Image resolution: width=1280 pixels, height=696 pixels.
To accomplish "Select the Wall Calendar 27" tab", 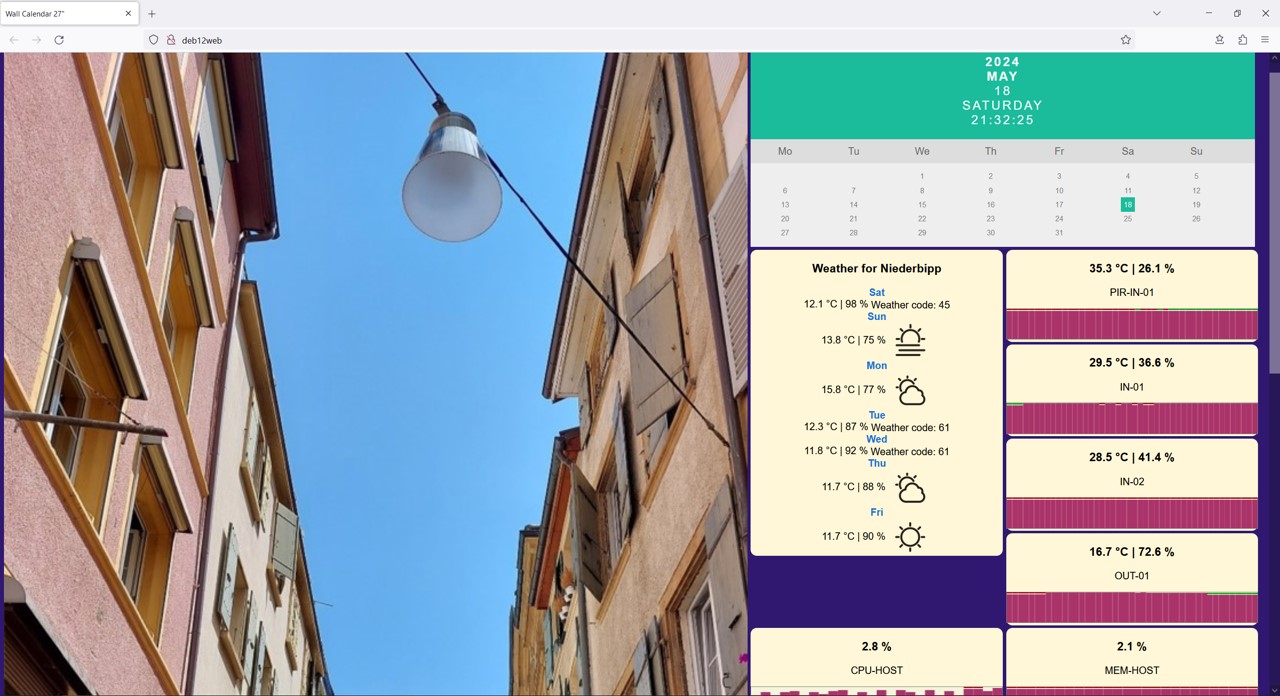I will [x=60, y=14].
